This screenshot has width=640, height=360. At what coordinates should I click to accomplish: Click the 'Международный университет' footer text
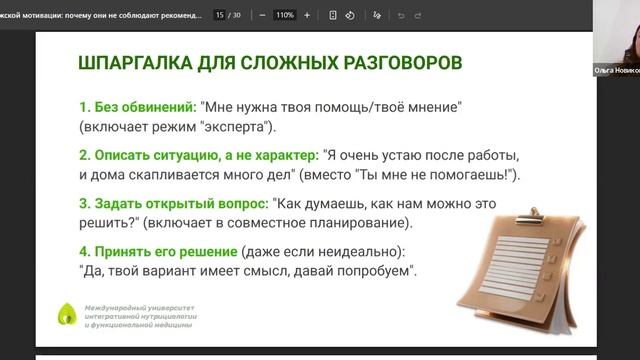(x=140, y=308)
